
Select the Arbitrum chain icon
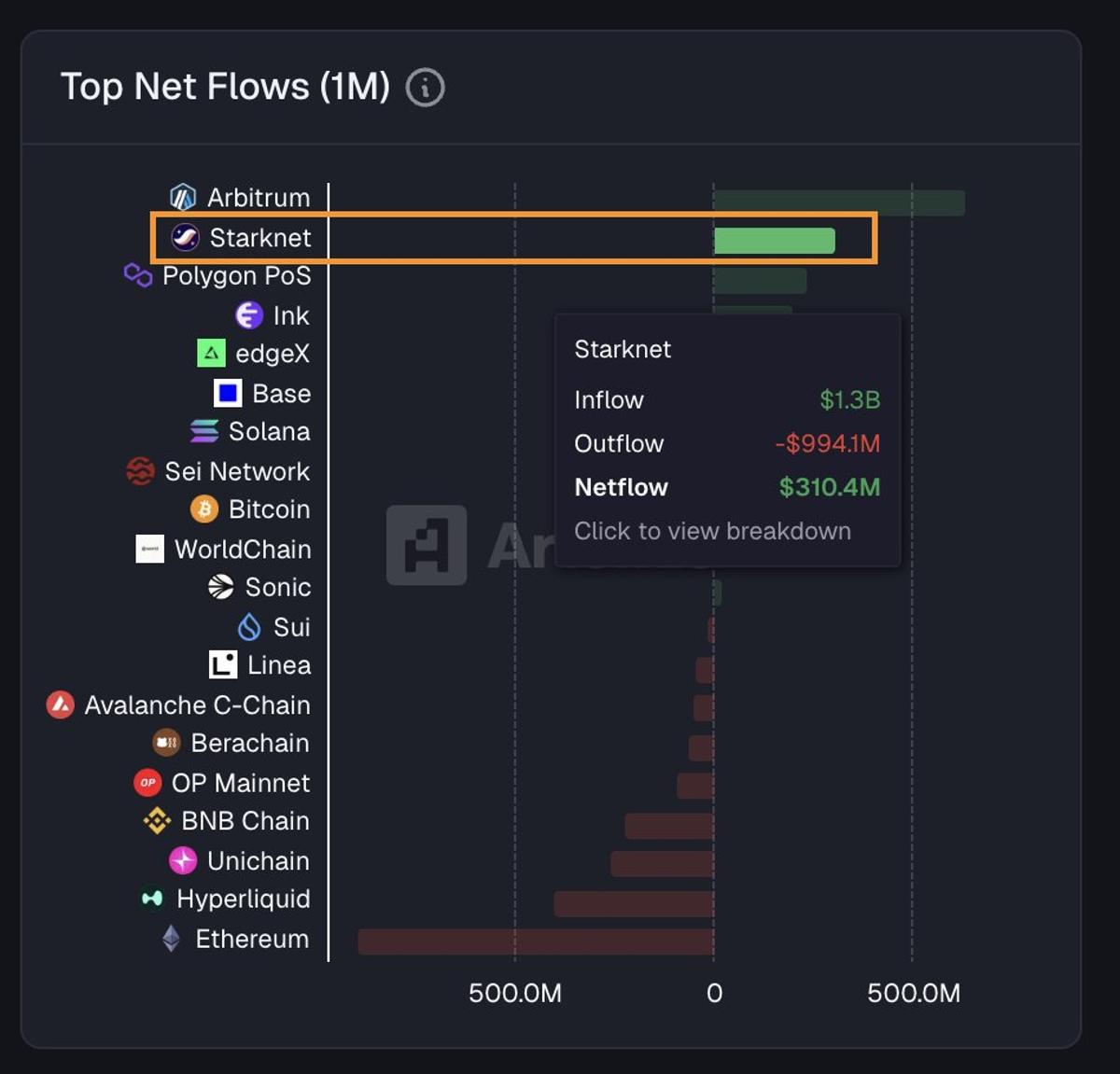pyautogui.click(x=182, y=197)
